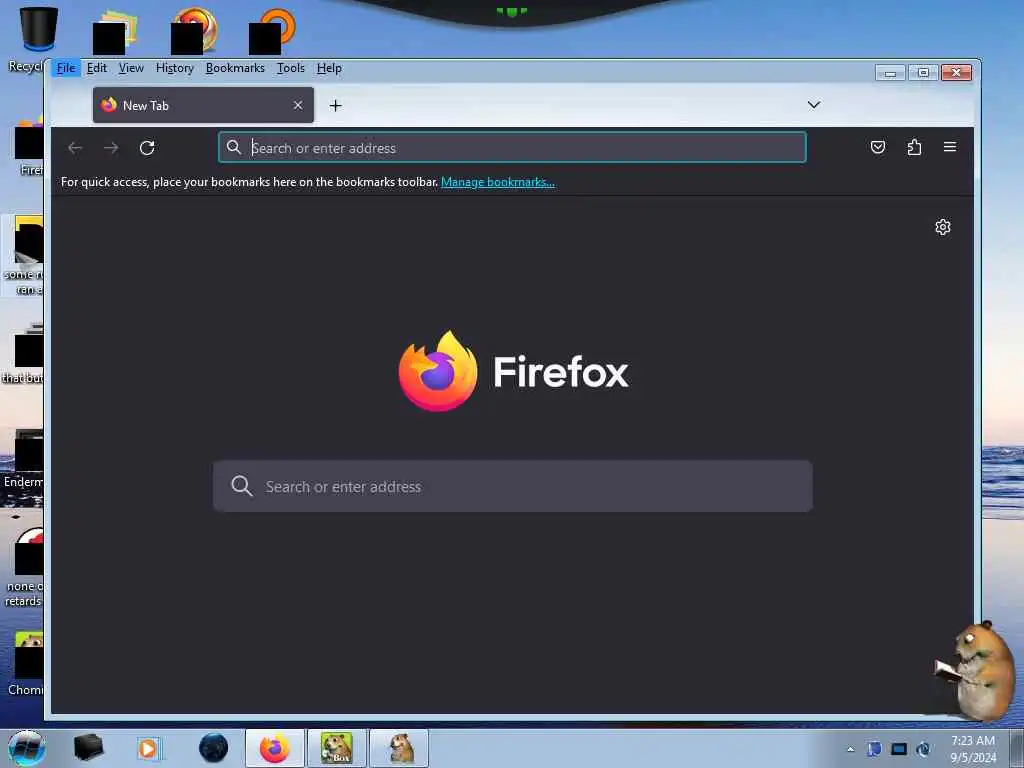Open new tab personalize gear icon

tap(942, 227)
